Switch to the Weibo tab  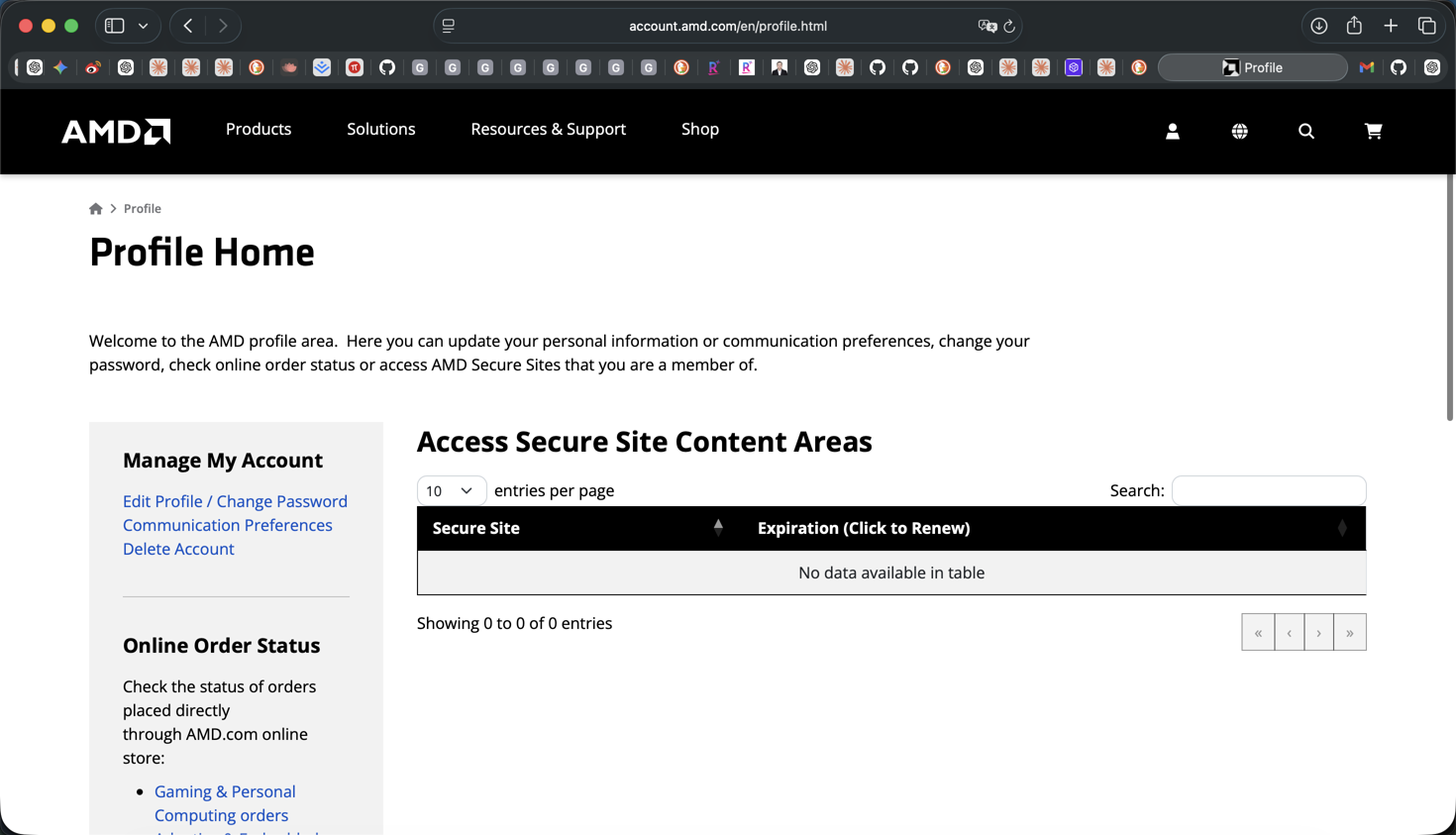(x=93, y=67)
